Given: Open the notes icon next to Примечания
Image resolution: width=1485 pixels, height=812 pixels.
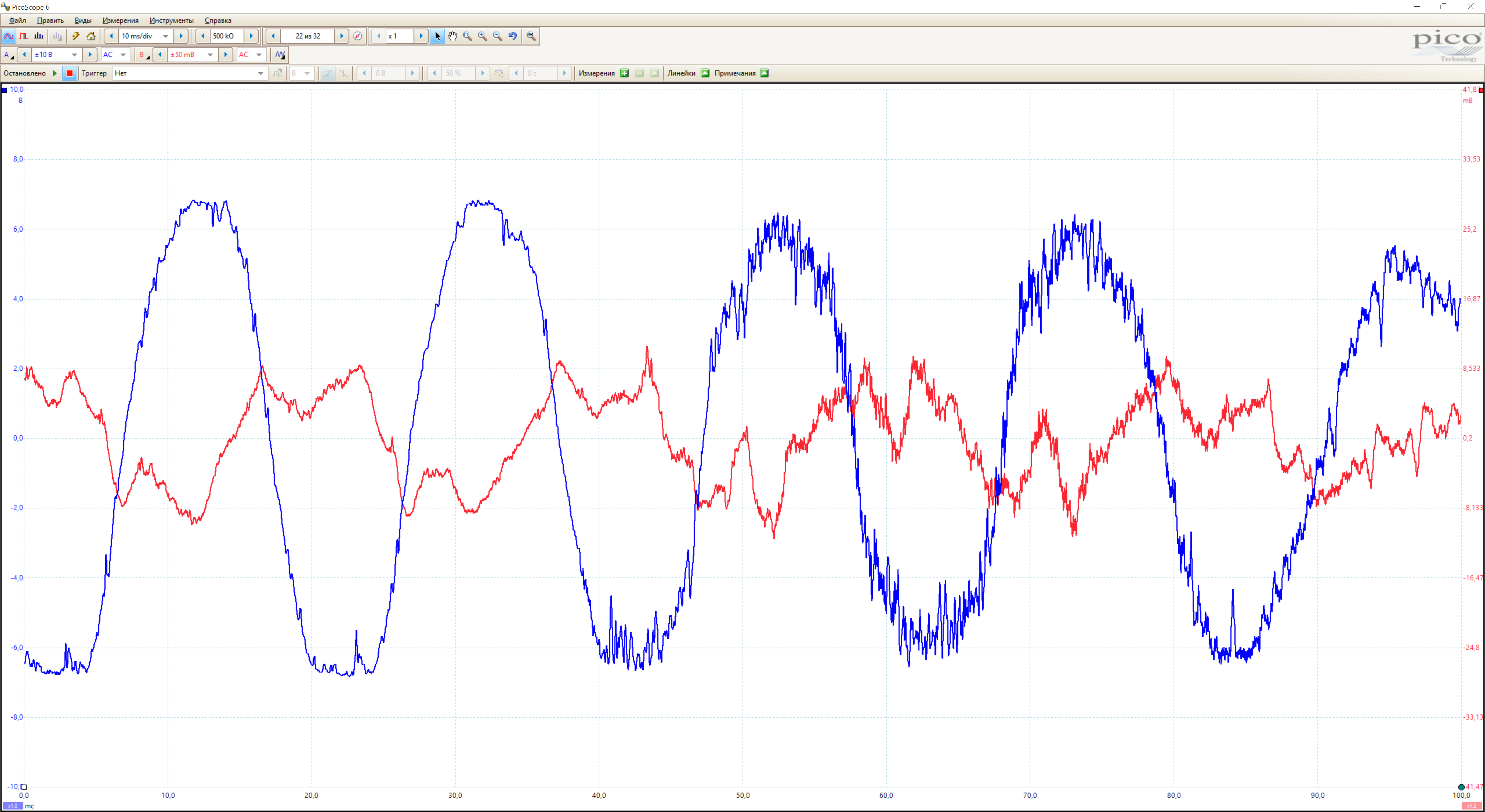Looking at the screenshot, I should (x=765, y=73).
